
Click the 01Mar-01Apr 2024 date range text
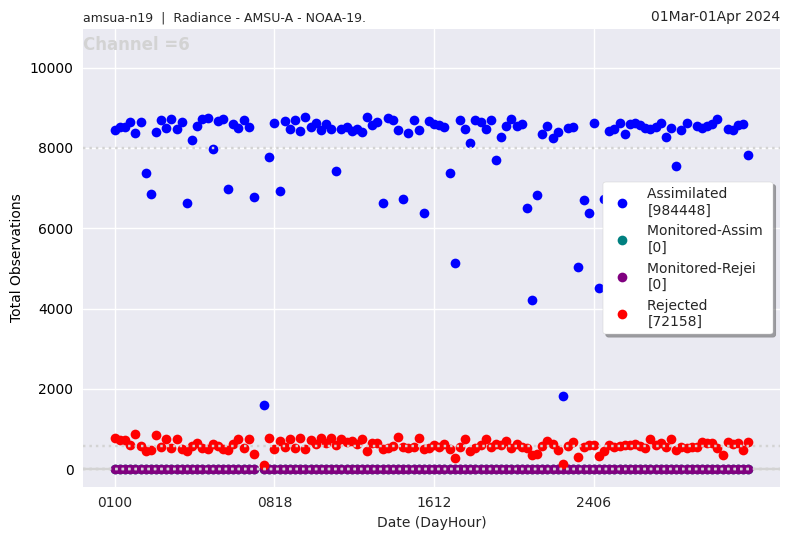coord(715,16)
